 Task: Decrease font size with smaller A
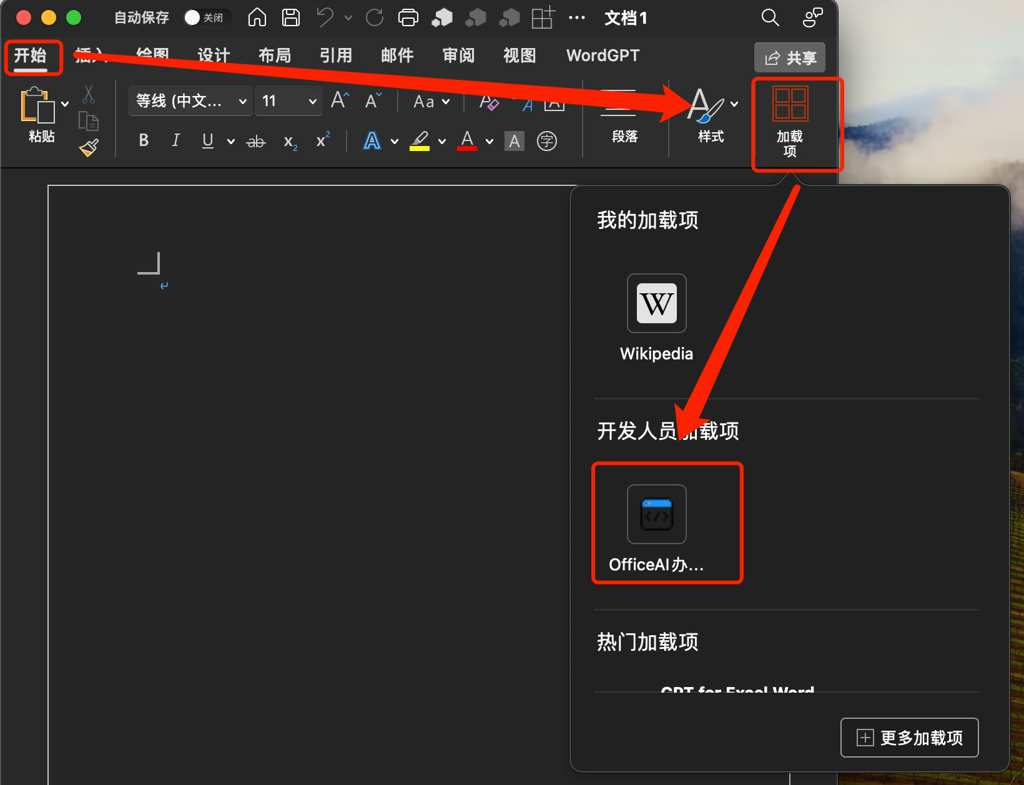[x=374, y=101]
